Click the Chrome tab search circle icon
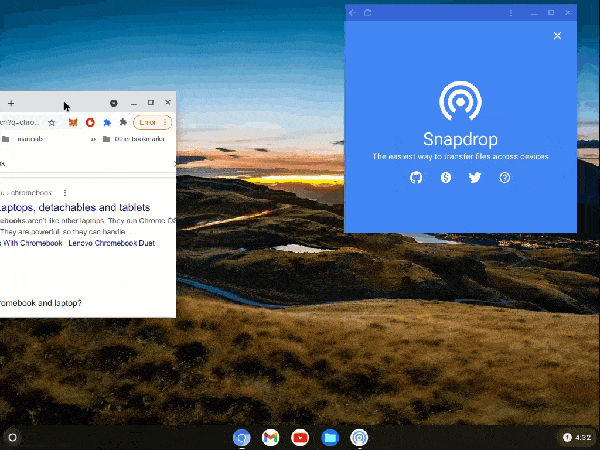This screenshot has width=600, height=450. 114,103
